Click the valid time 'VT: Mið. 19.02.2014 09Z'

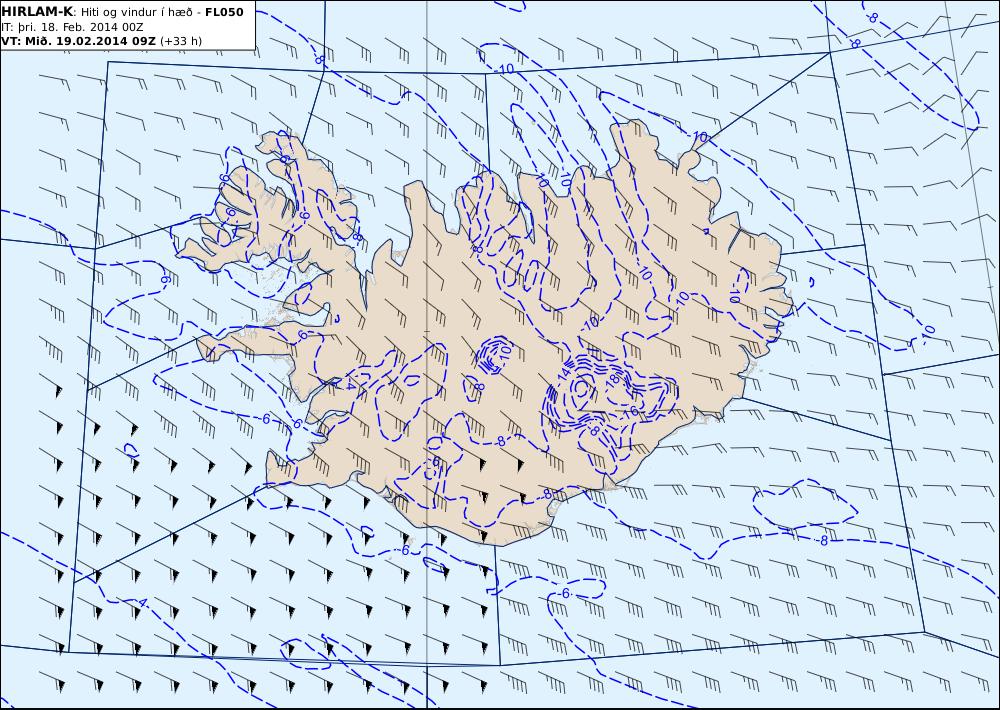pyautogui.click(x=78, y=41)
